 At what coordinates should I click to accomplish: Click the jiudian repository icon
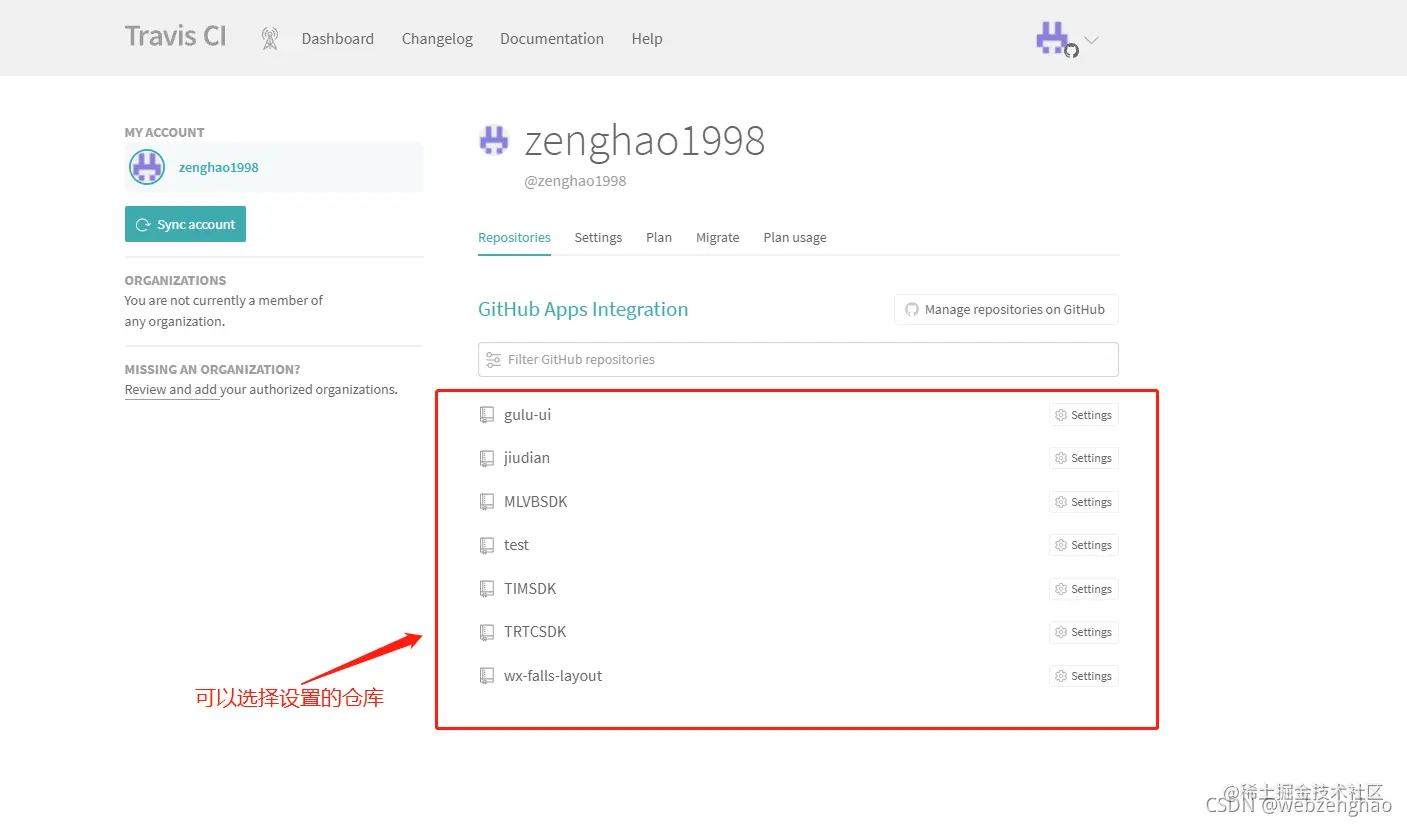pyautogui.click(x=487, y=458)
